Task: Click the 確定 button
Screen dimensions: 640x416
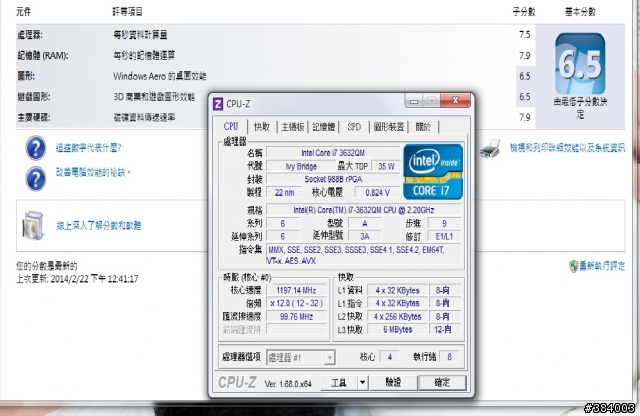Action: coord(442,383)
